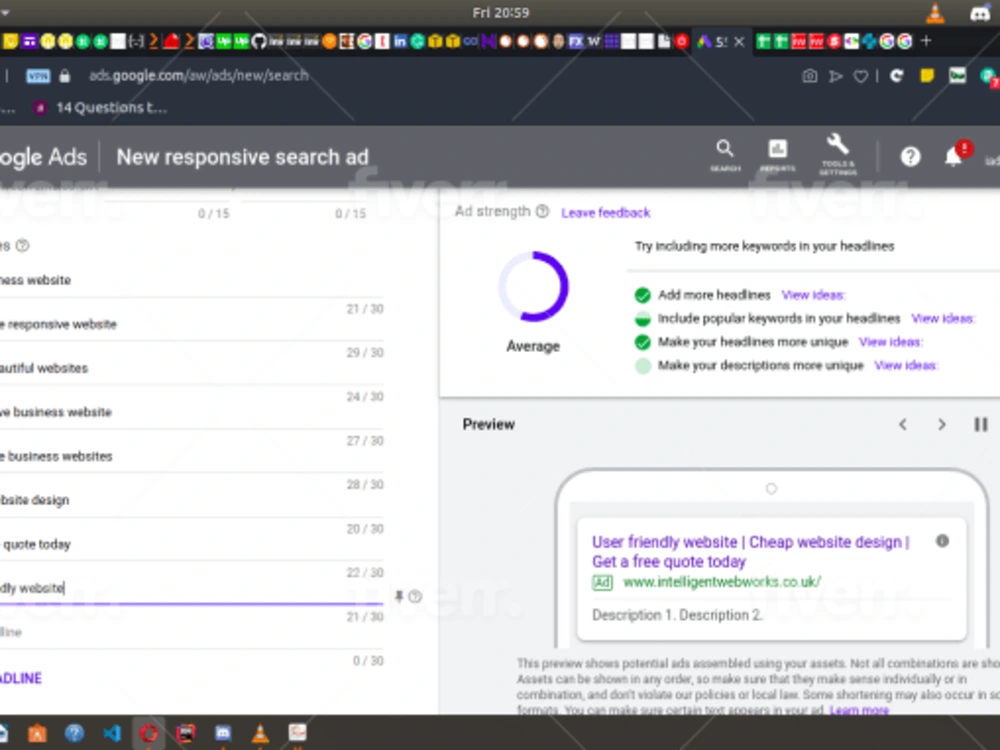1000x750 pixels.
Task: View ideas for Include popular keywords
Action: (942, 318)
